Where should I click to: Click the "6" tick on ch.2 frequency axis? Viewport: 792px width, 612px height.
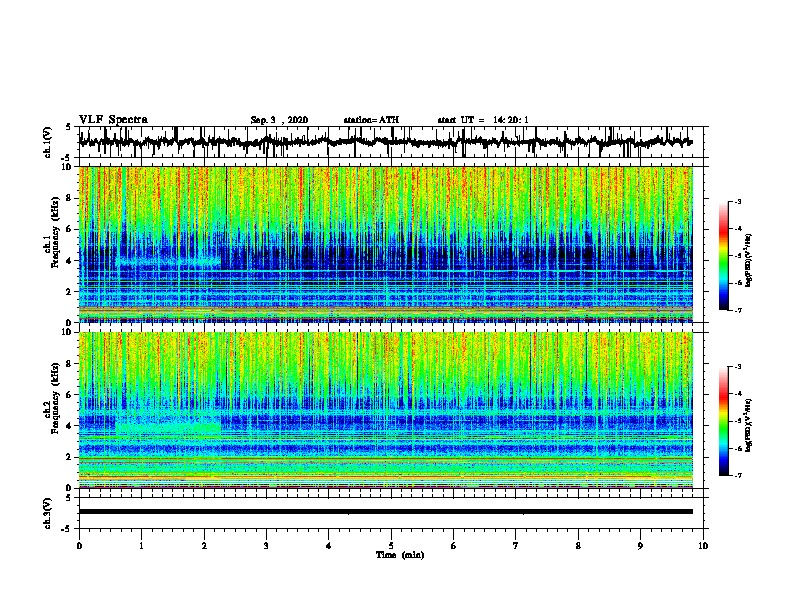coord(70,395)
